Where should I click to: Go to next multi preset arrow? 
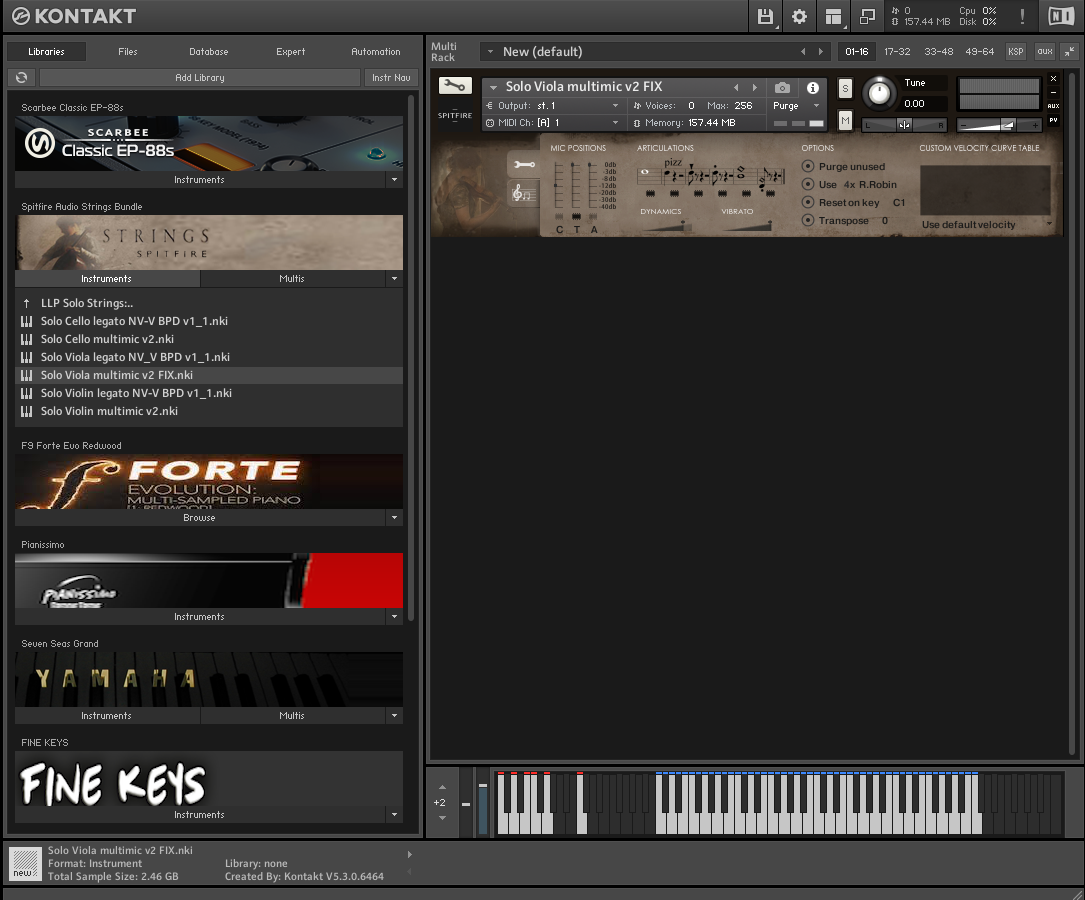click(x=821, y=51)
